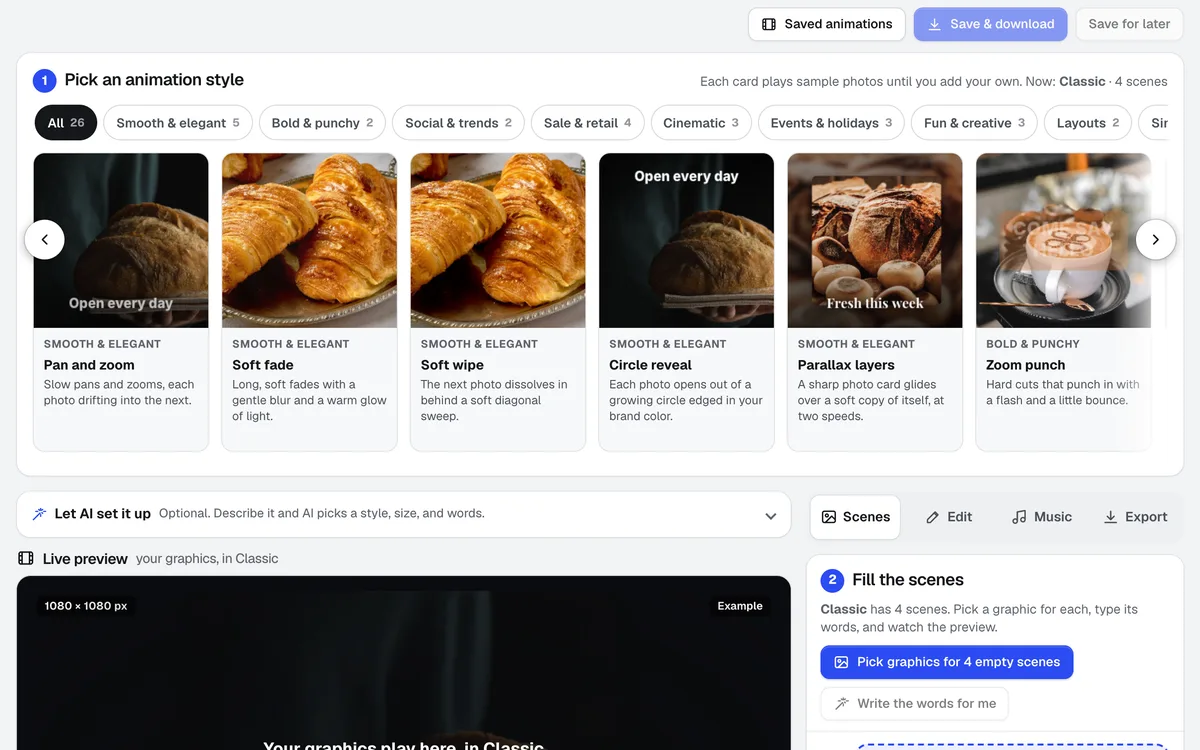Click the download icon in Save & download
This screenshot has width=1200, height=750.
pos(934,24)
